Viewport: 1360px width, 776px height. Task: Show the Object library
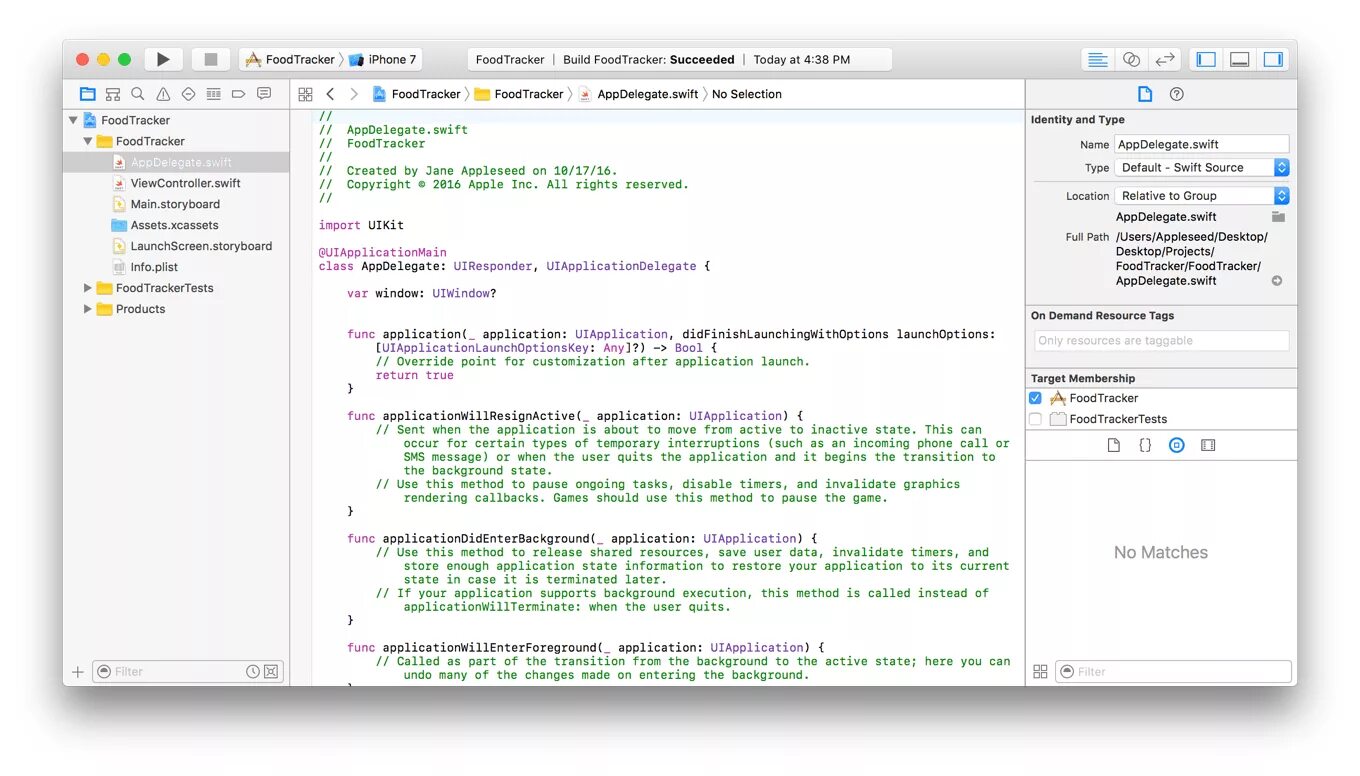point(1177,445)
